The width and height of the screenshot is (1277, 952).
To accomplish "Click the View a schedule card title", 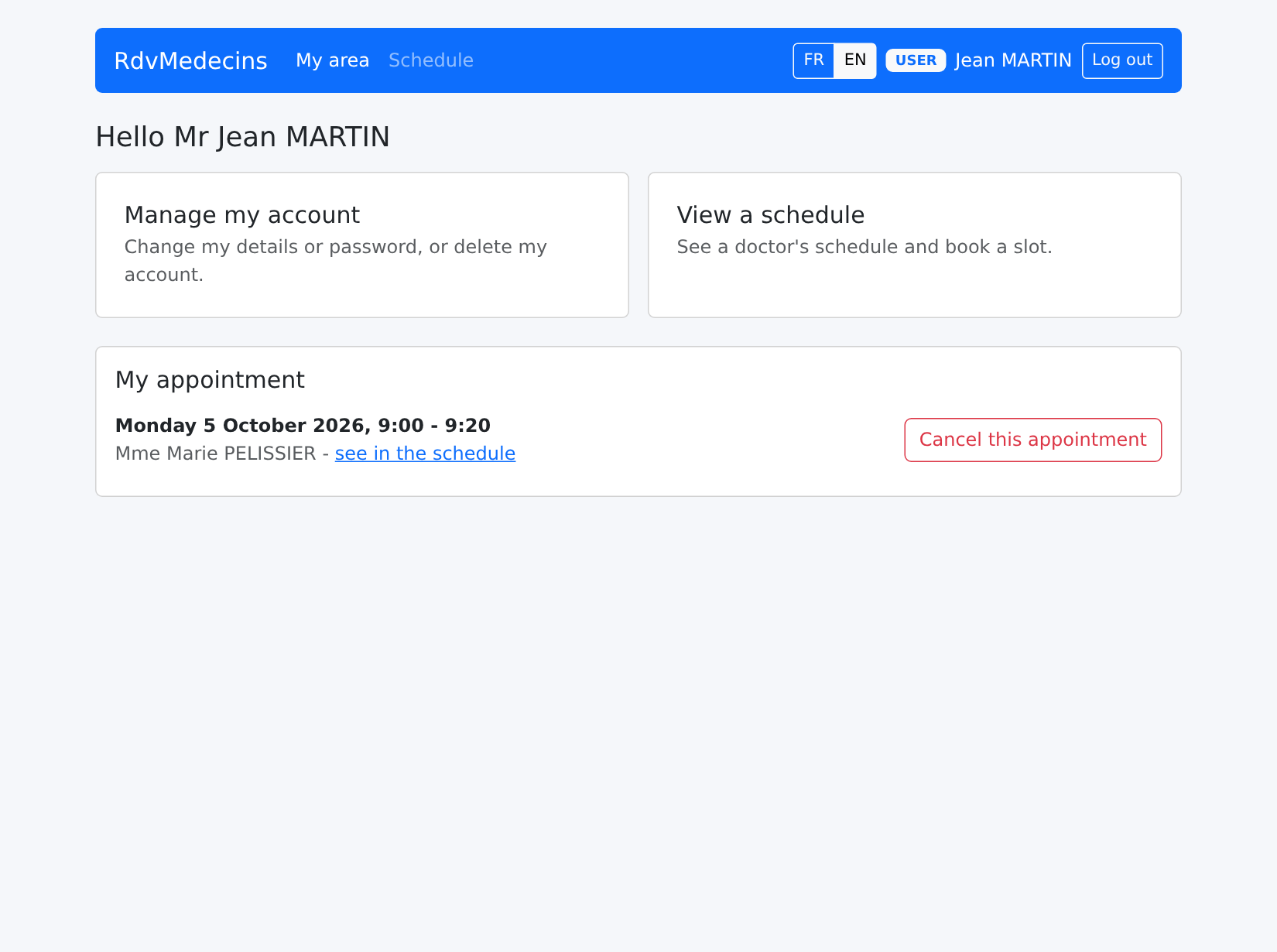I will [771, 215].
